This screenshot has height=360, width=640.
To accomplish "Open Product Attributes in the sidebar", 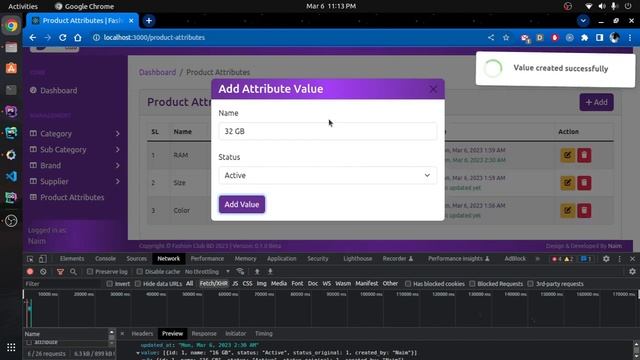I will coord(67,198).
